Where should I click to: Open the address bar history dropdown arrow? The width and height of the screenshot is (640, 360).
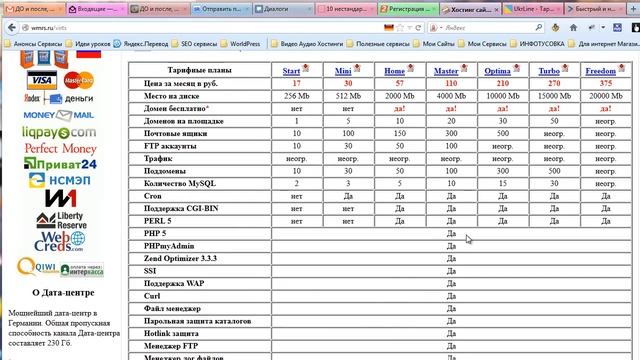pos(409,28)
